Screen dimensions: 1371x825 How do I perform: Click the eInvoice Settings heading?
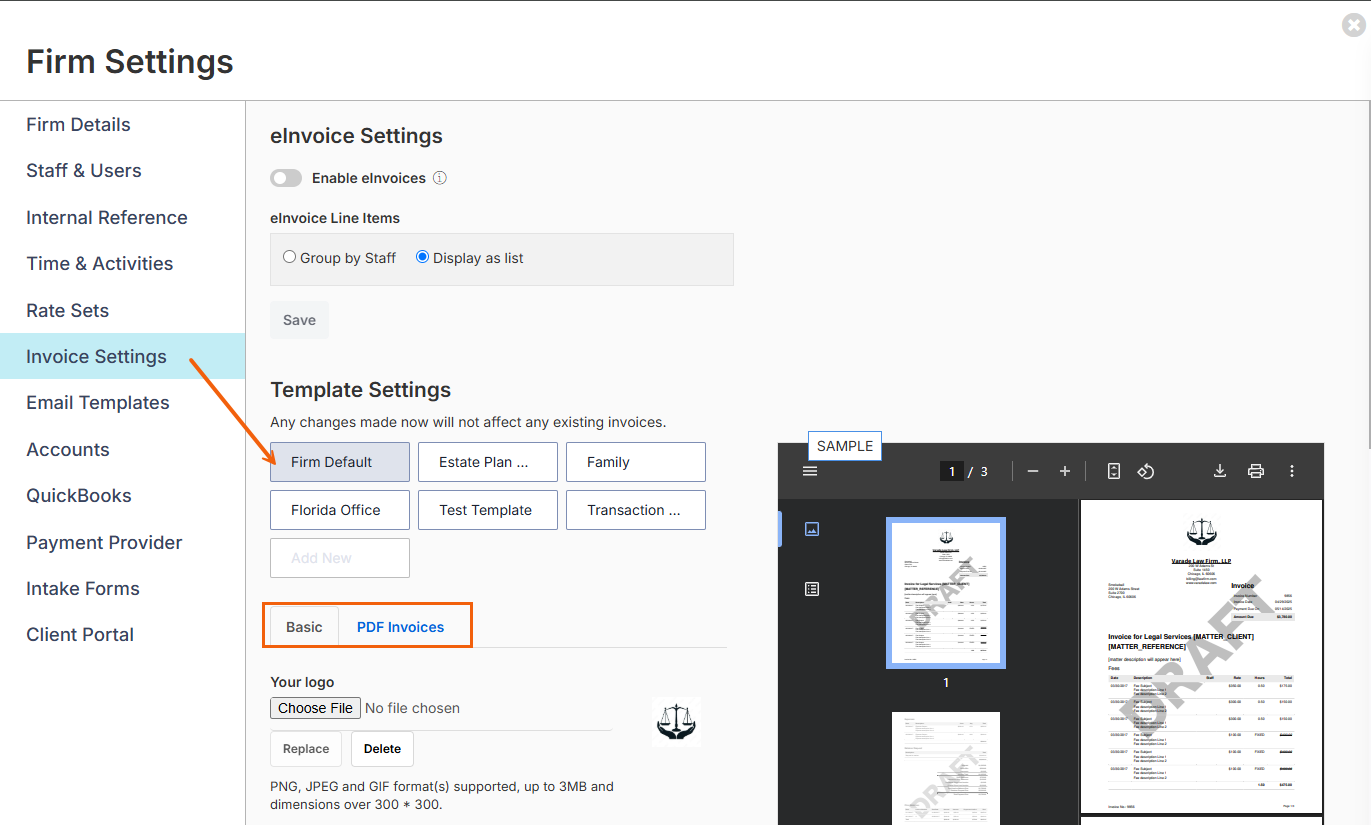pyautogui.click(x=357, y=136)
